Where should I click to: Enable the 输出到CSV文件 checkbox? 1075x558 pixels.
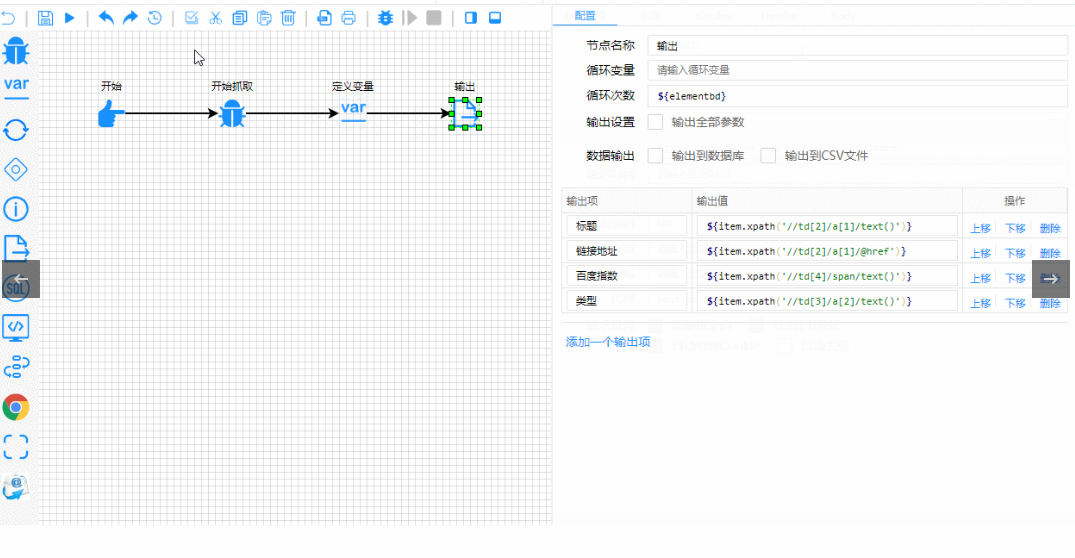[768, 156]
